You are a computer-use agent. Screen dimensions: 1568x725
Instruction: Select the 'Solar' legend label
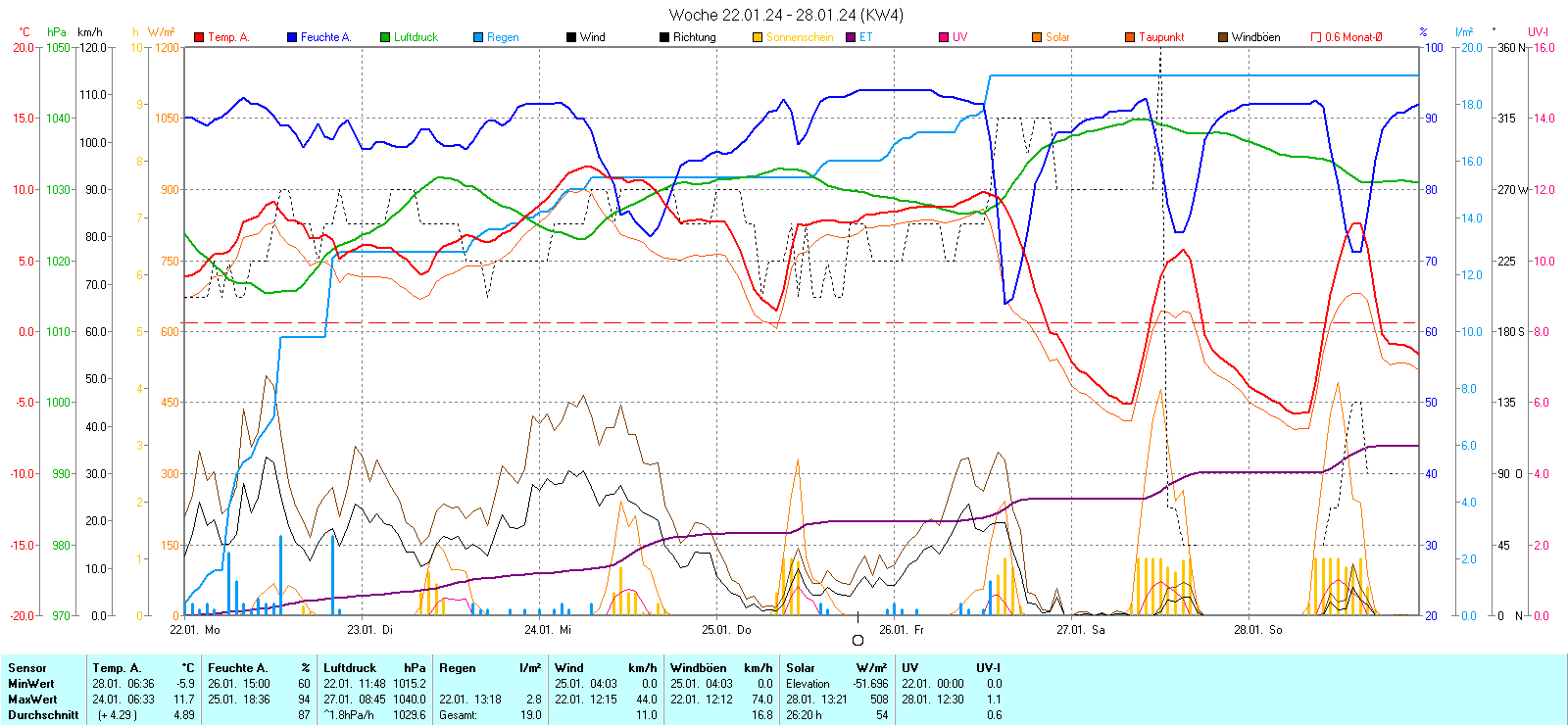point(1057,37)
